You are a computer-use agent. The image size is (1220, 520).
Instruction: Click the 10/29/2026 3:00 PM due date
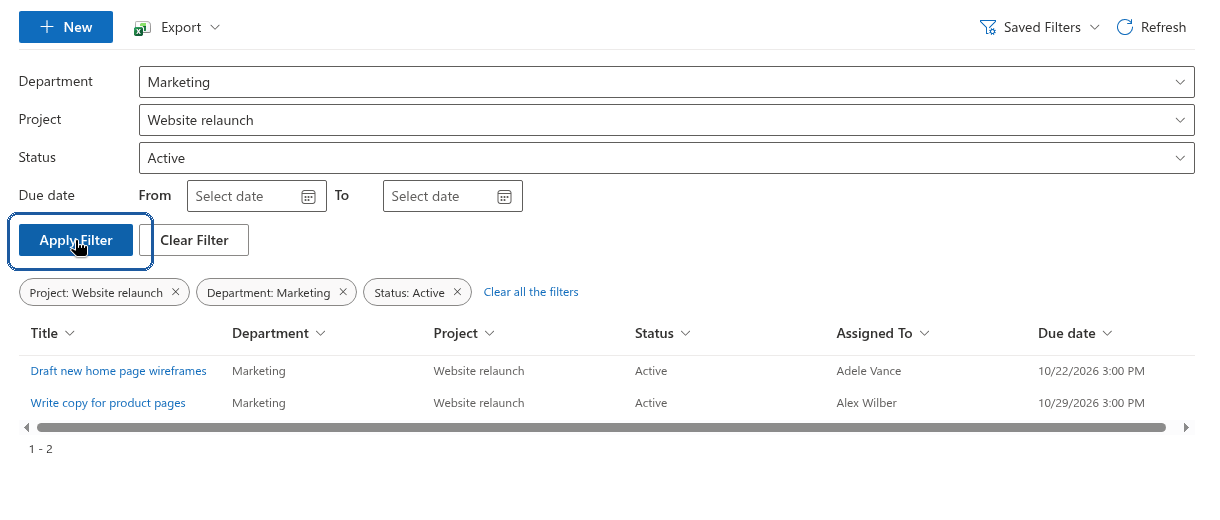tap(1091, 403)
